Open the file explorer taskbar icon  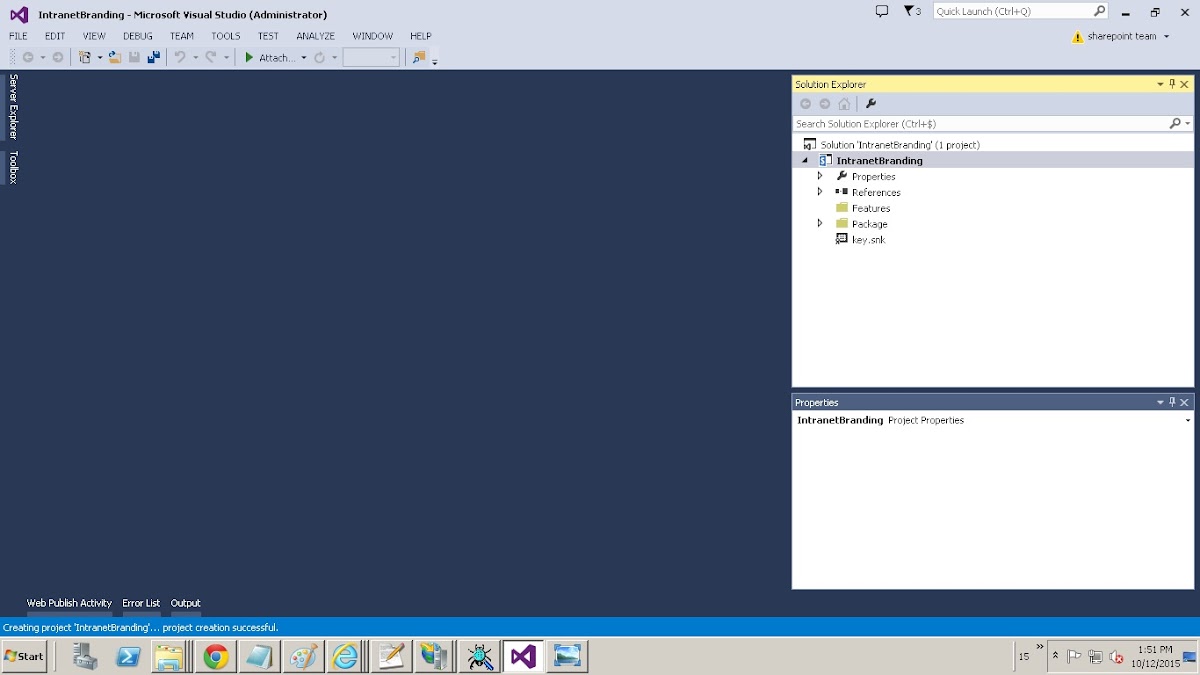pyautogui.click(x=171, y=656)
